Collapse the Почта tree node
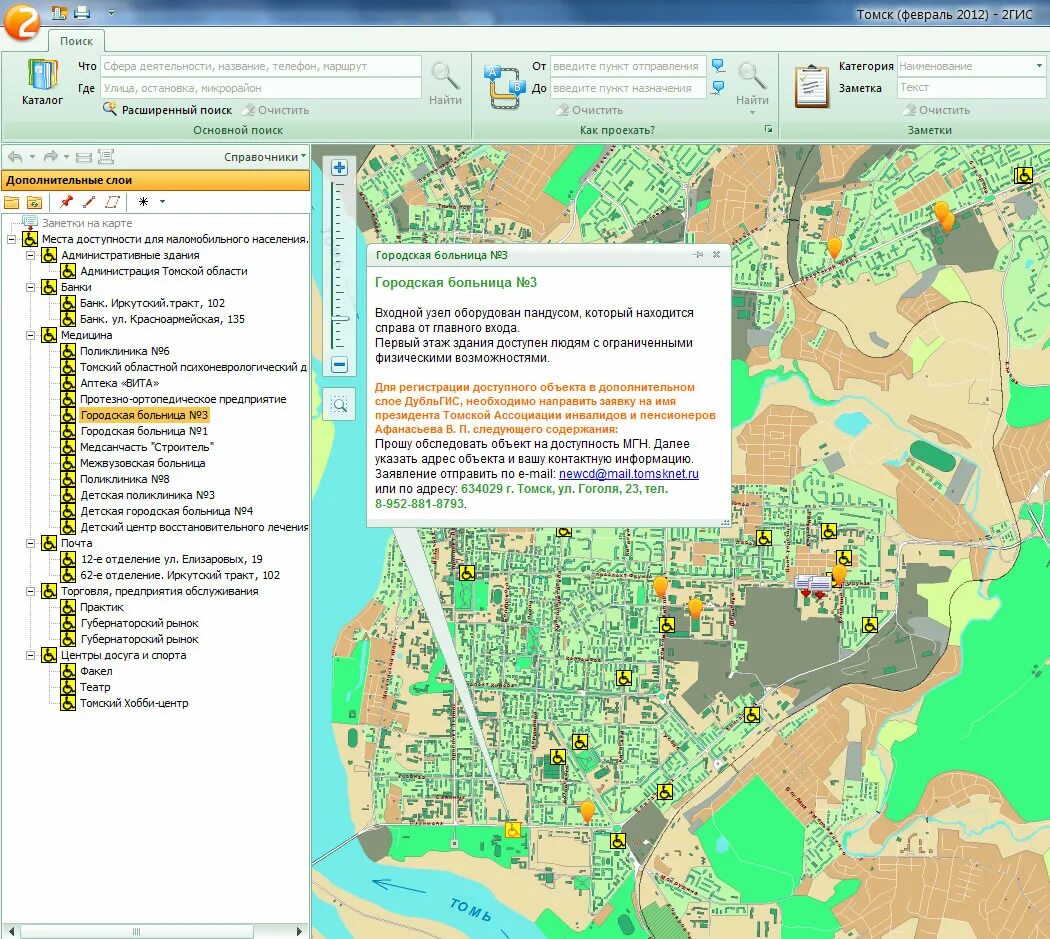 click(x=30, y=543)
